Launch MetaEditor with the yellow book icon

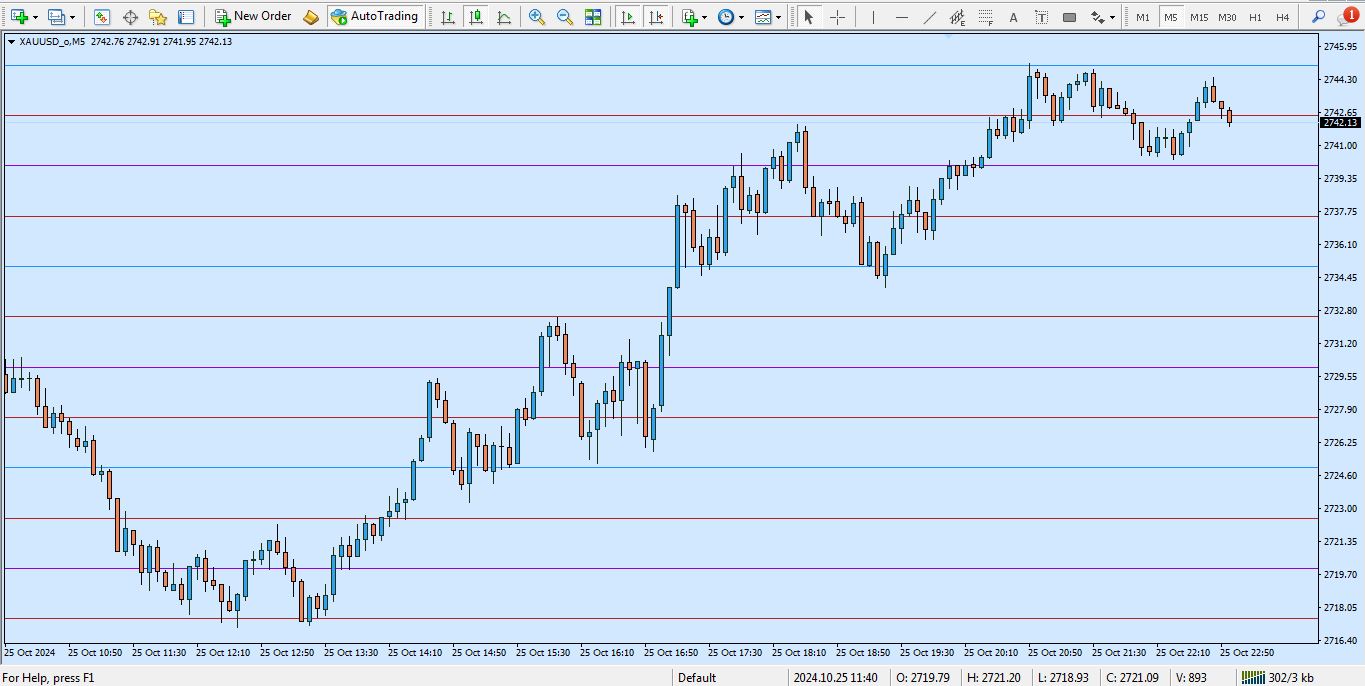click(311, 17)
